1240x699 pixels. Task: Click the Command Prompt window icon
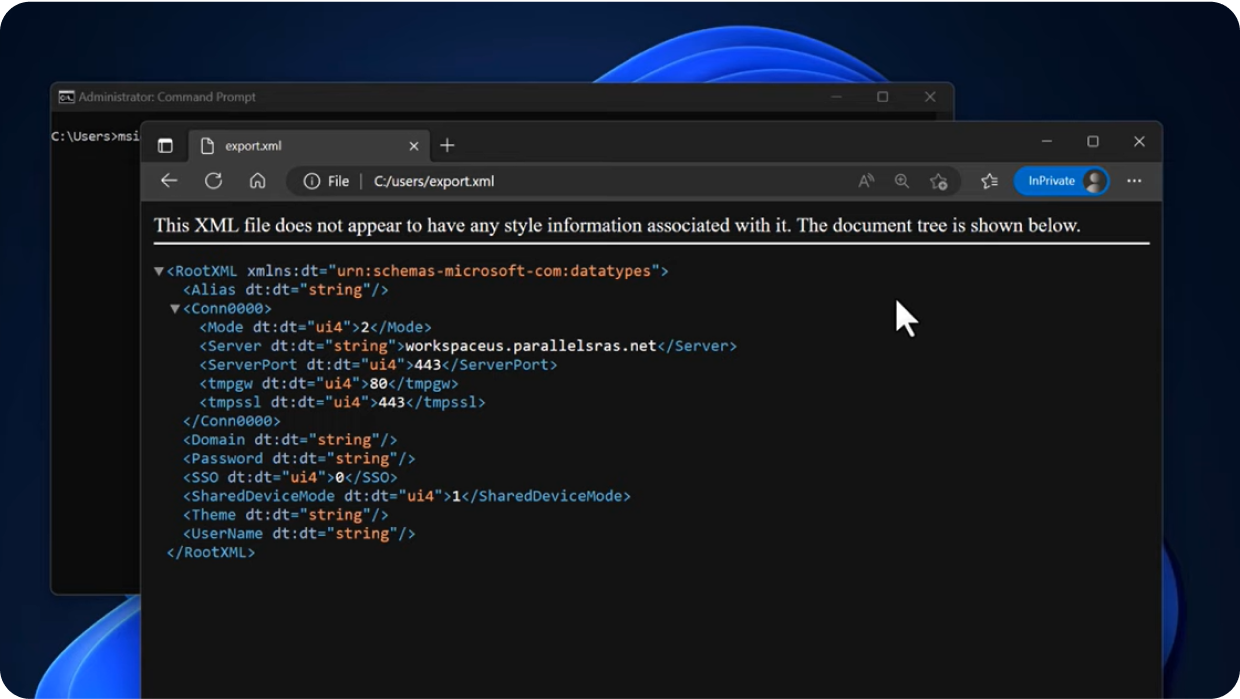point(66,97)
